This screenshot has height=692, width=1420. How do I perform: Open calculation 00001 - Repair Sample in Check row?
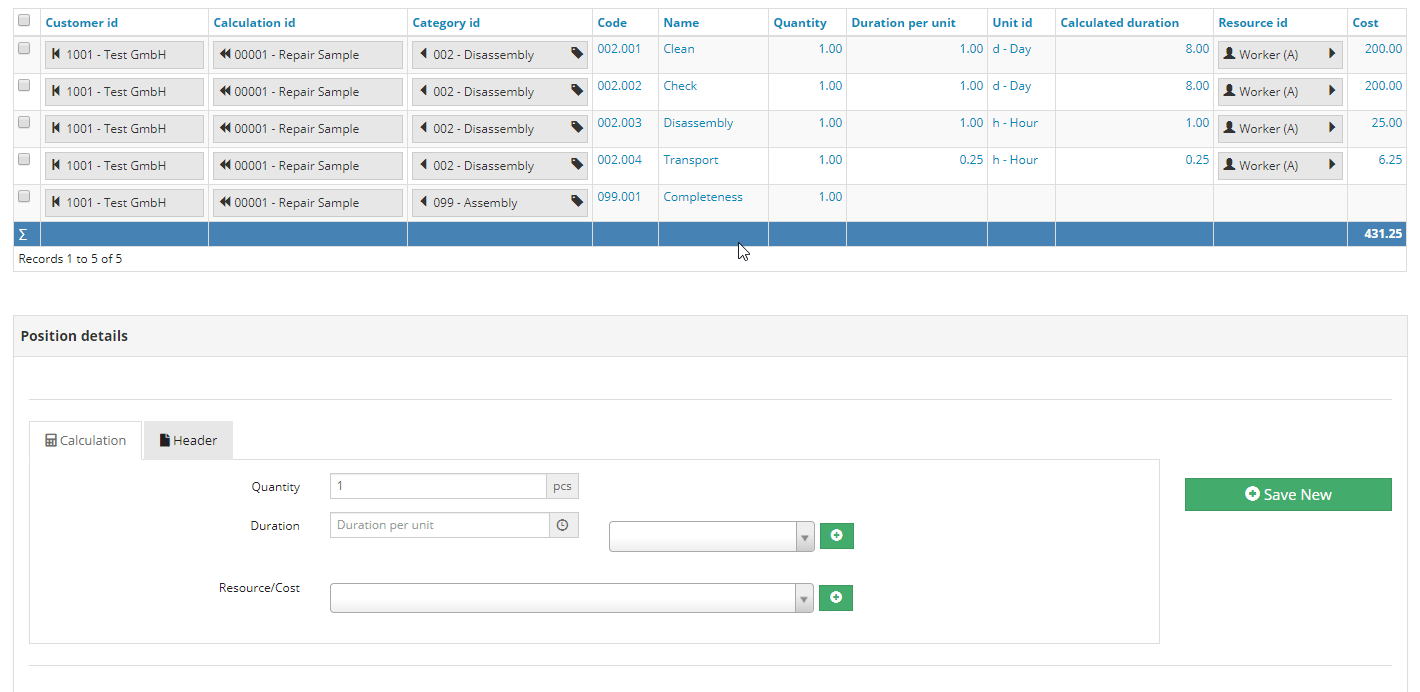(x=308, y=92)
